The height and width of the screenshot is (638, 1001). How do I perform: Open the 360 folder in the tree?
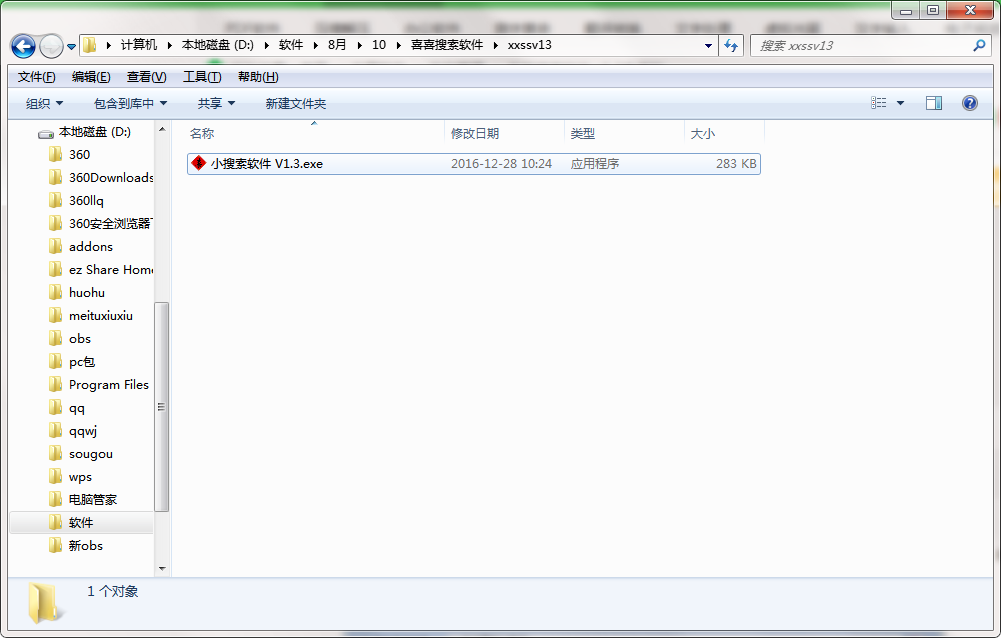coord(79,155)
